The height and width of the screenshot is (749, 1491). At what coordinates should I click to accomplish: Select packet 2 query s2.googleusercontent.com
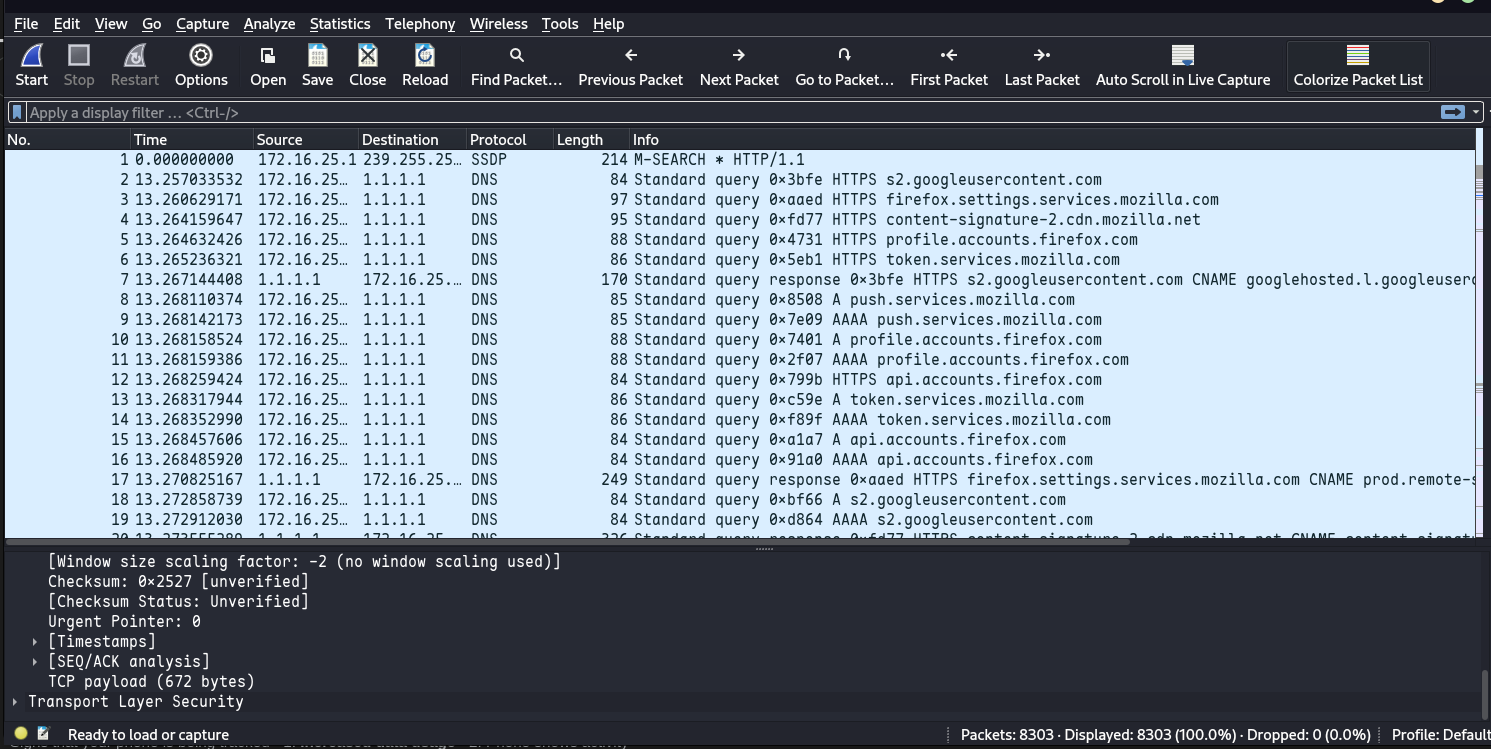click(740, 180)
